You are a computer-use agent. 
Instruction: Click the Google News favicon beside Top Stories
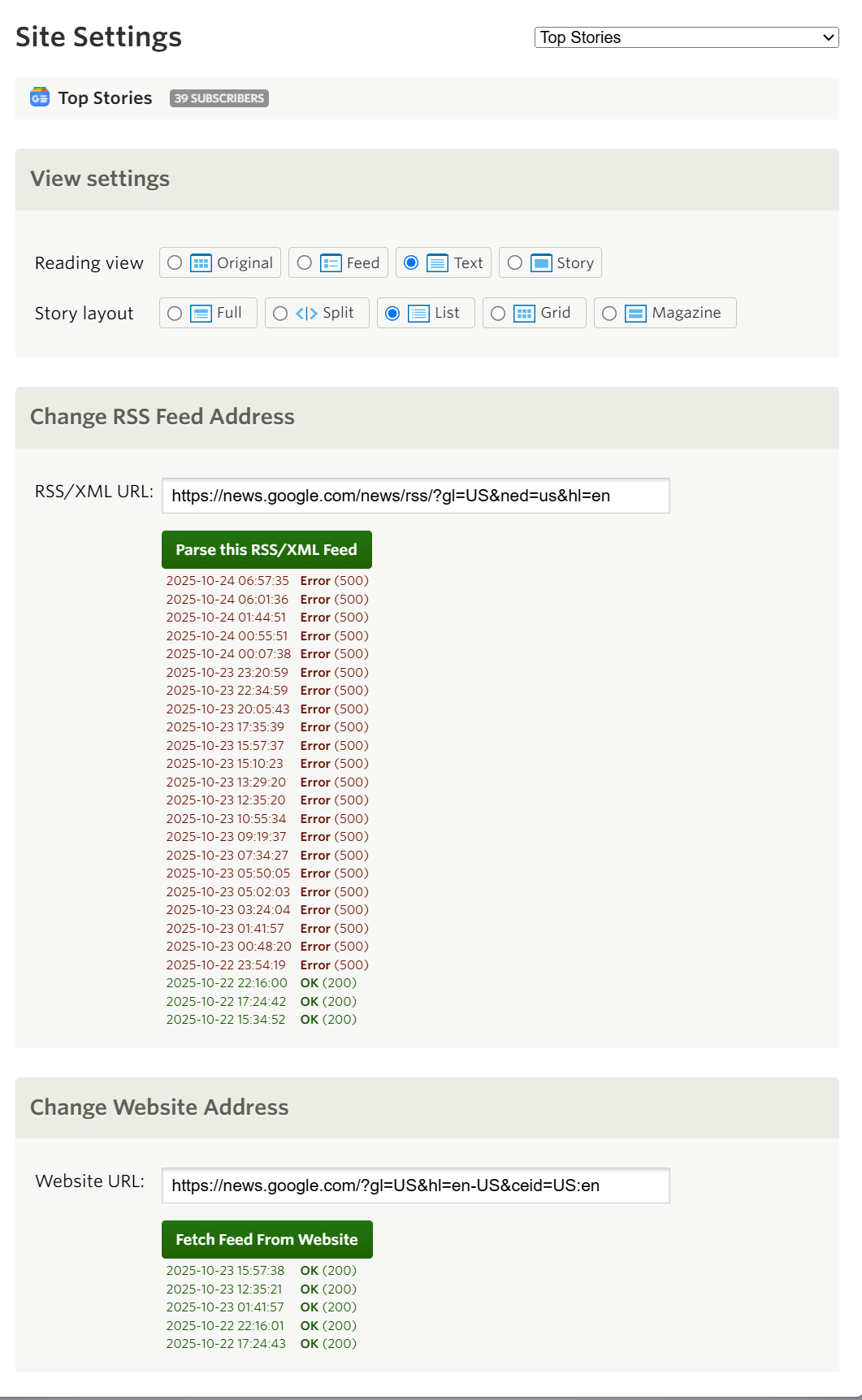[x=40, y=98]
